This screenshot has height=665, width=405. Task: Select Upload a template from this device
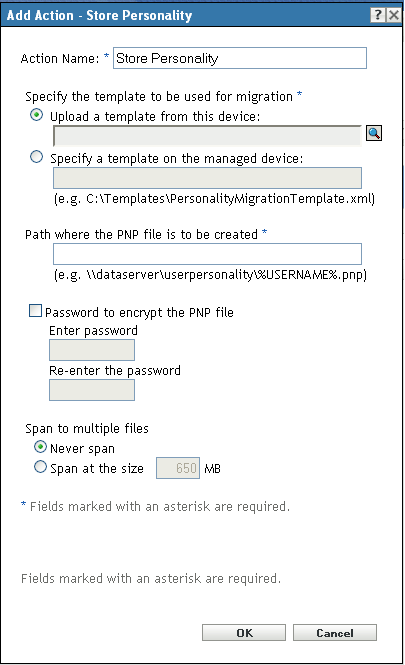point(36,115)
